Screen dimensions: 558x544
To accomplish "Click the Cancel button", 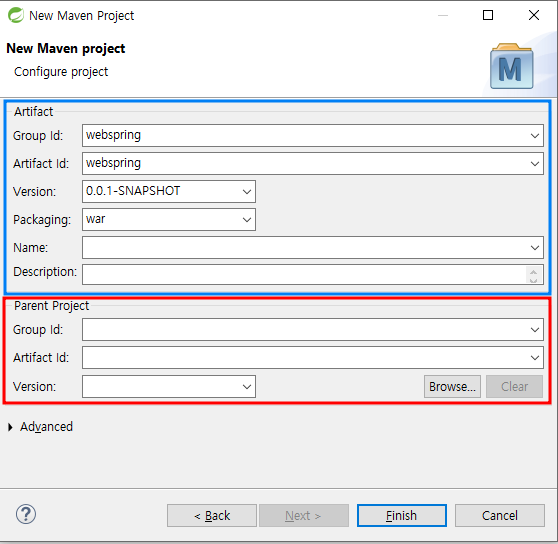I will pyautogui.click(x=500, y=515).
